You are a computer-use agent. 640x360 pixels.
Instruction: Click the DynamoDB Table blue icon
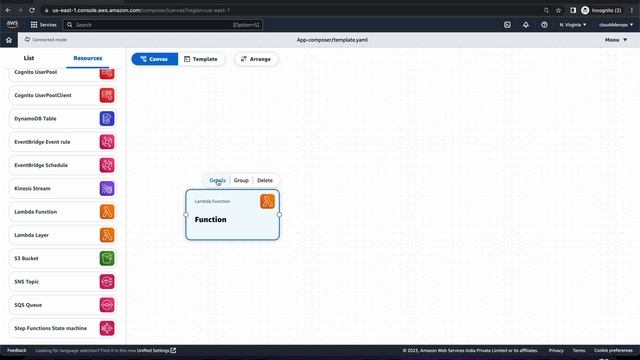pyautogui.click(x=107, y=118)
